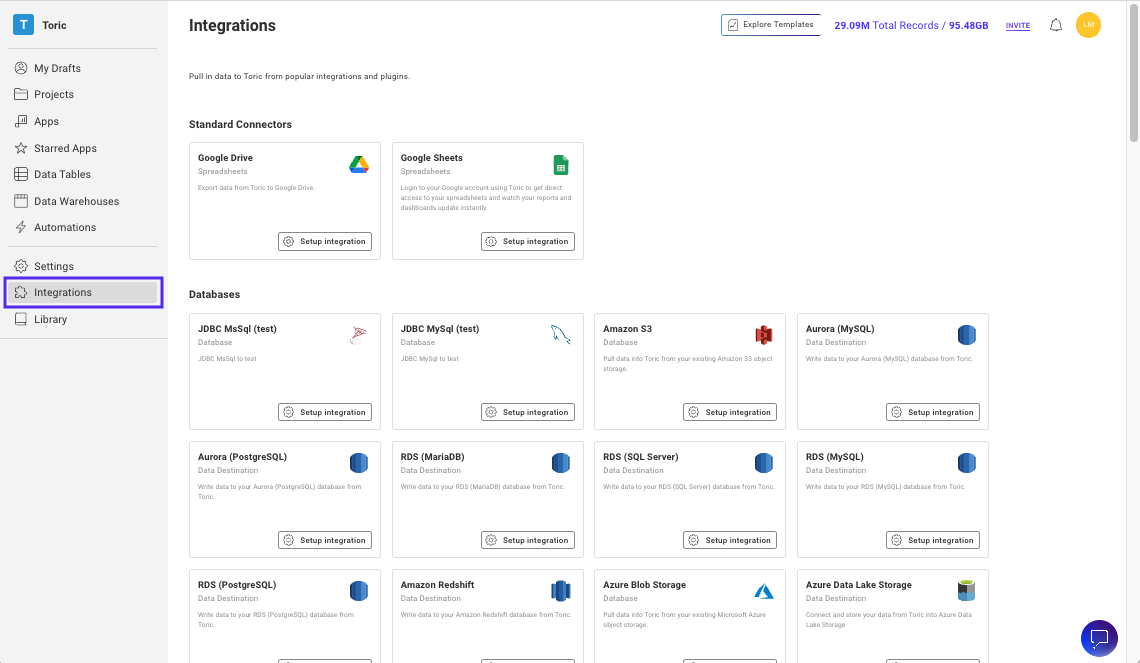The image size is (1140, 663).
Task: Click the Automations lightning icon
Action: pos(21,227)
